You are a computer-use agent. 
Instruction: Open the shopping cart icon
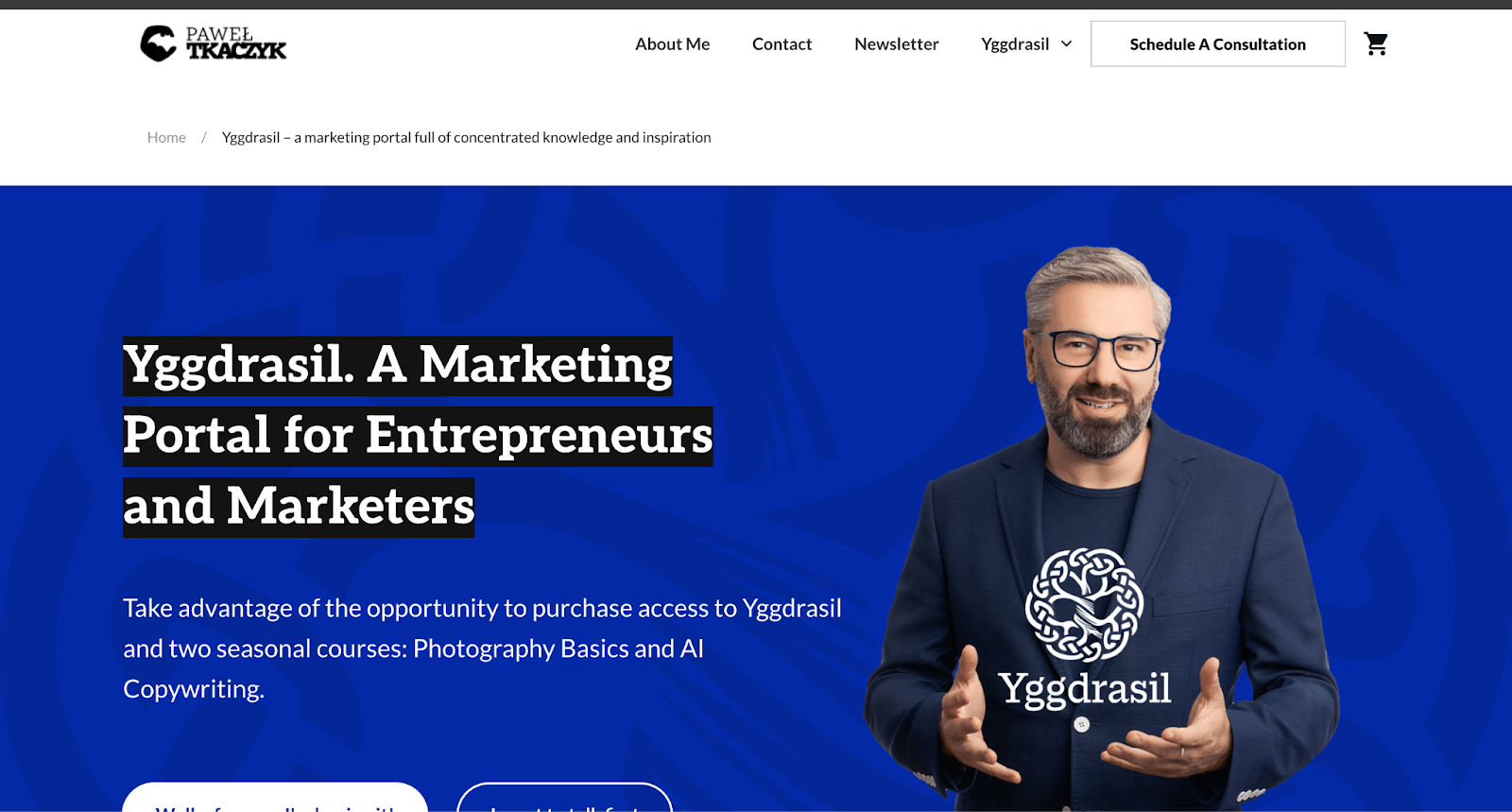point(1376,43)
